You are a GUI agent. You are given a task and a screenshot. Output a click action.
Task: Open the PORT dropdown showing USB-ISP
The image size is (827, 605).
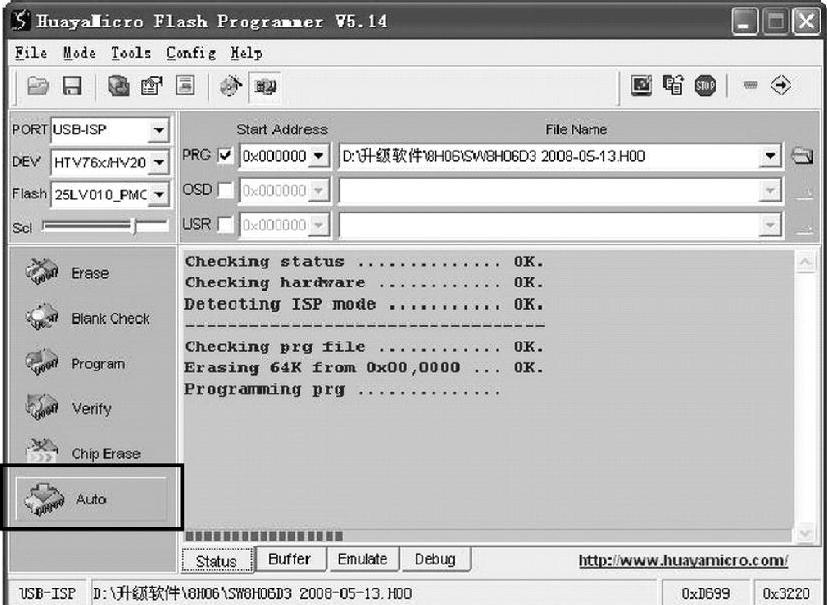[158, 130]
